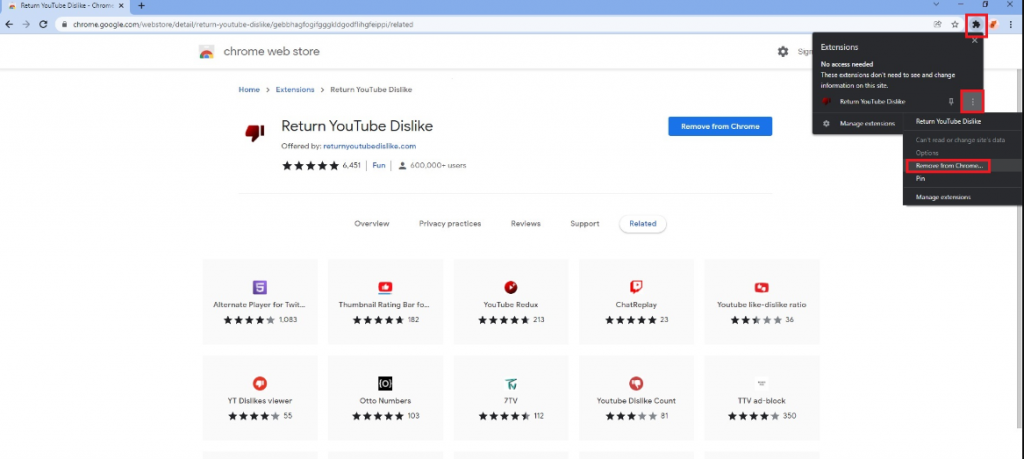The image size is (1024, 459).
Task: Open Alternate Player for Twitch extension card
Action: pyautogui.click(x=260, y=302)
